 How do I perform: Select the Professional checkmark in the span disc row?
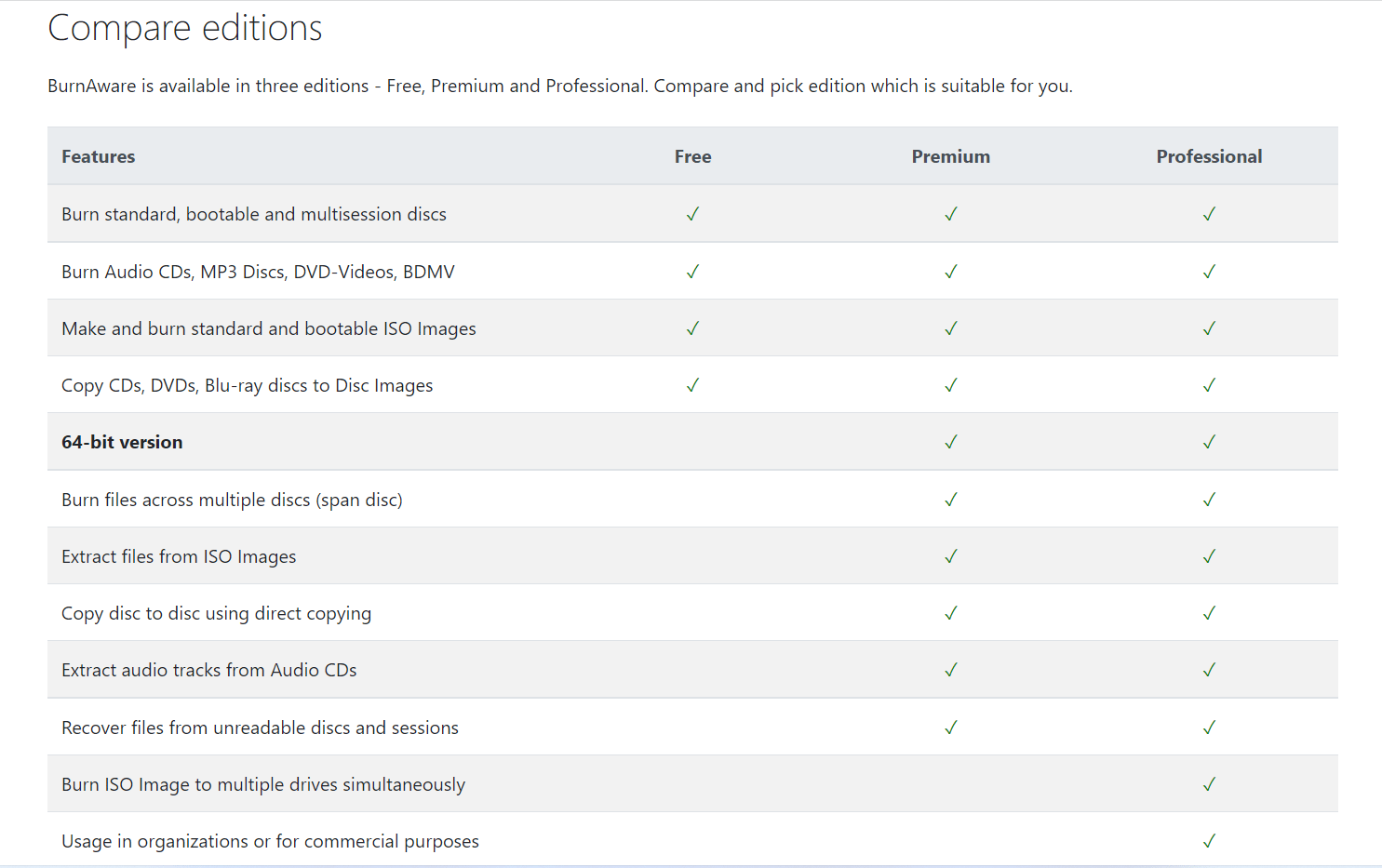1209,500
